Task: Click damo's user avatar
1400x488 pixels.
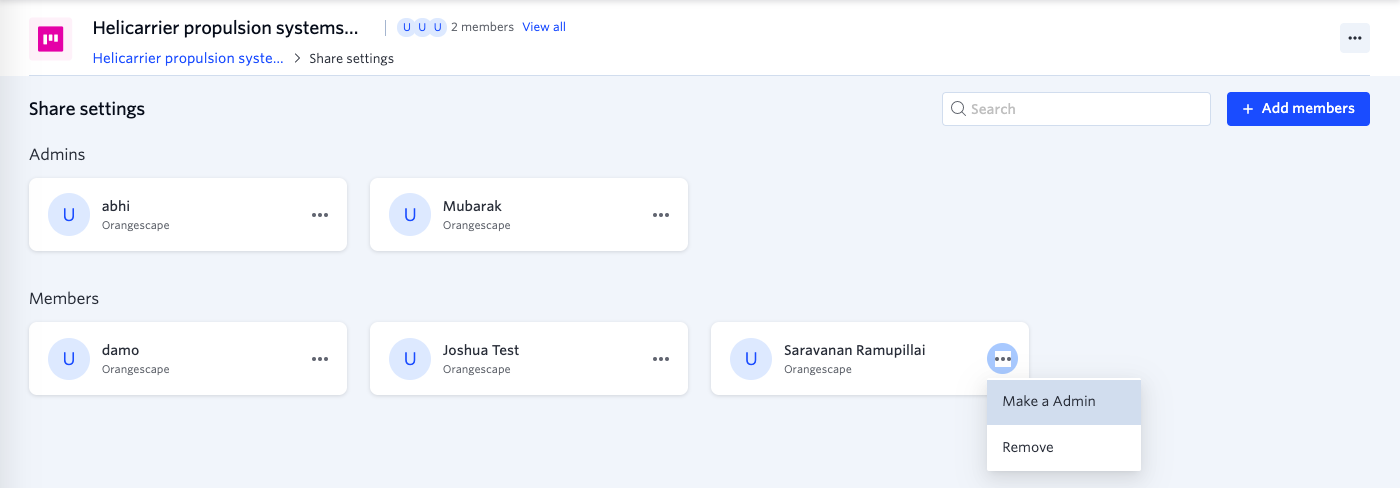Action: [x=69, y=359]
